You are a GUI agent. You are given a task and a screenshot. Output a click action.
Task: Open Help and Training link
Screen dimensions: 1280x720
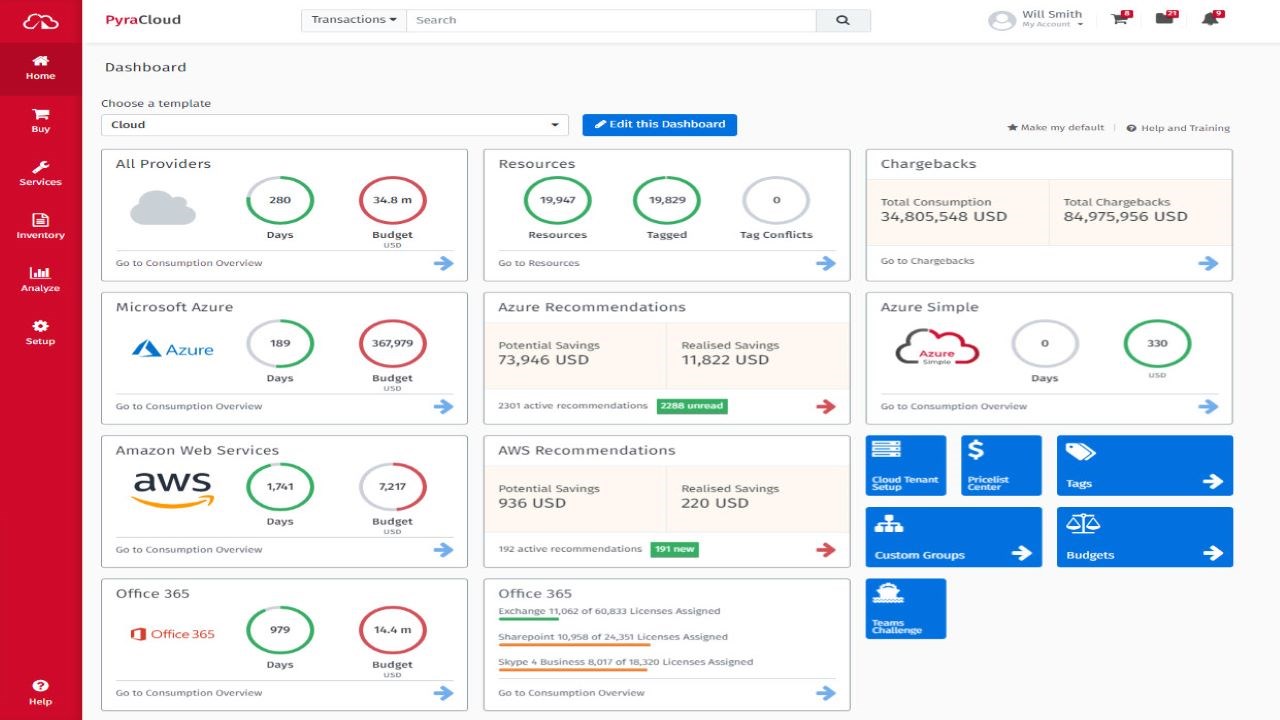tap(1178, 128)
